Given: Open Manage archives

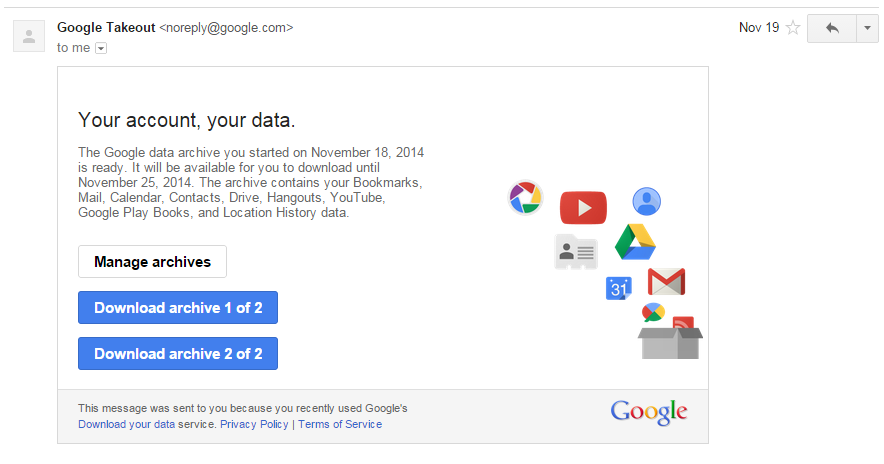Looking at the screenshot, I should (152, 262).
